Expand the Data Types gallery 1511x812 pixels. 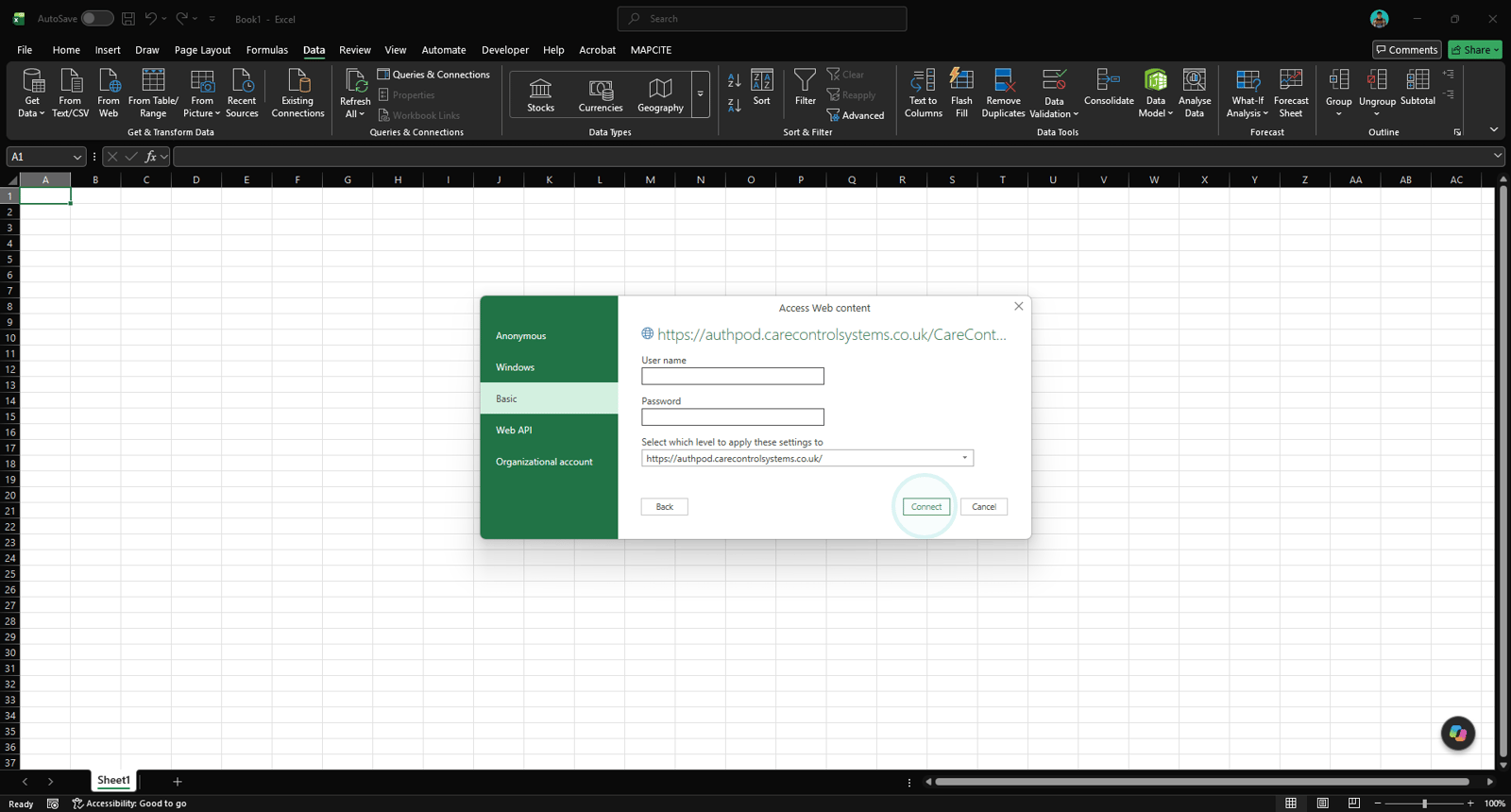[x=700, y=94]
